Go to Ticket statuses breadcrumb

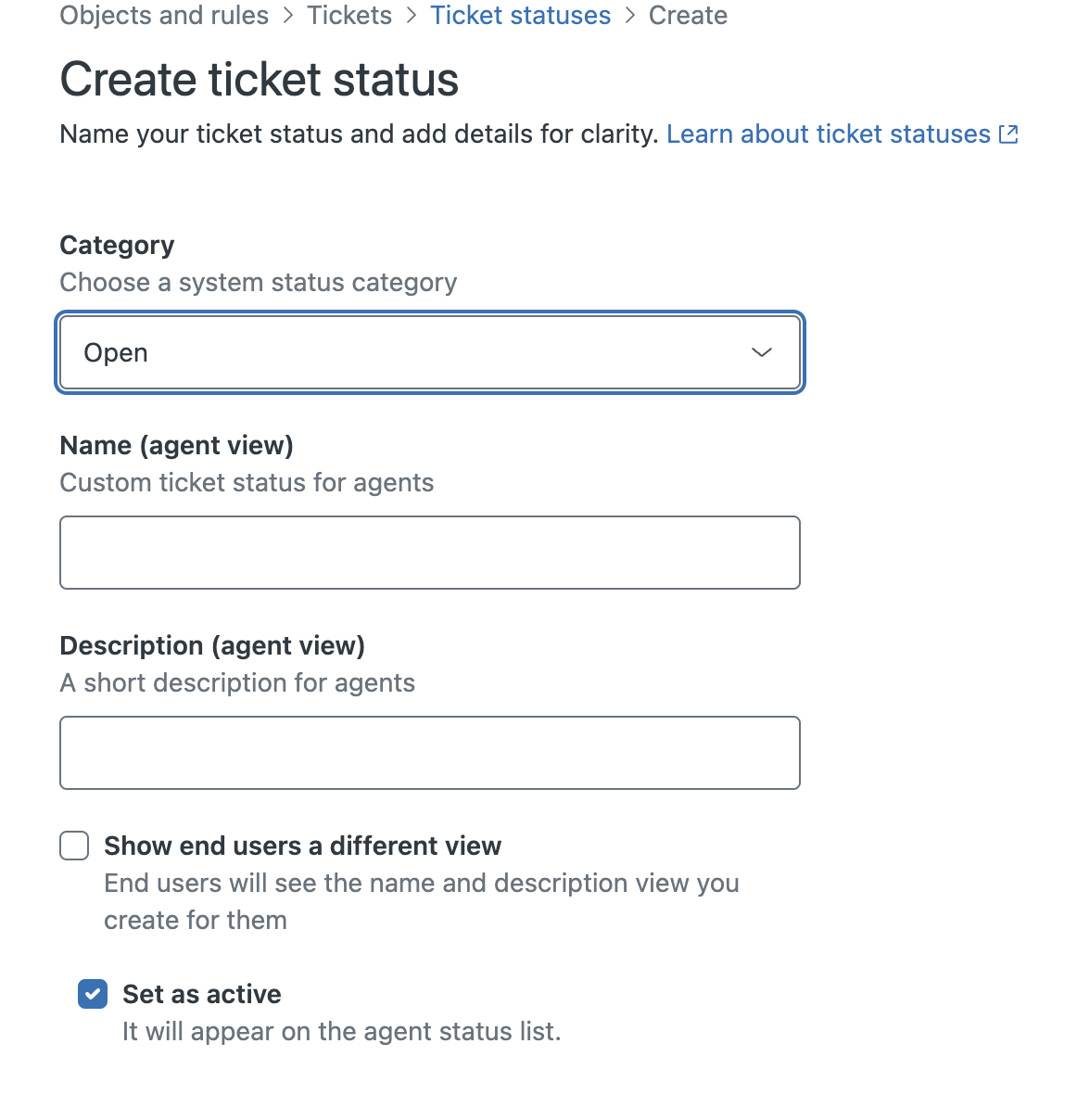click(520, 16)
